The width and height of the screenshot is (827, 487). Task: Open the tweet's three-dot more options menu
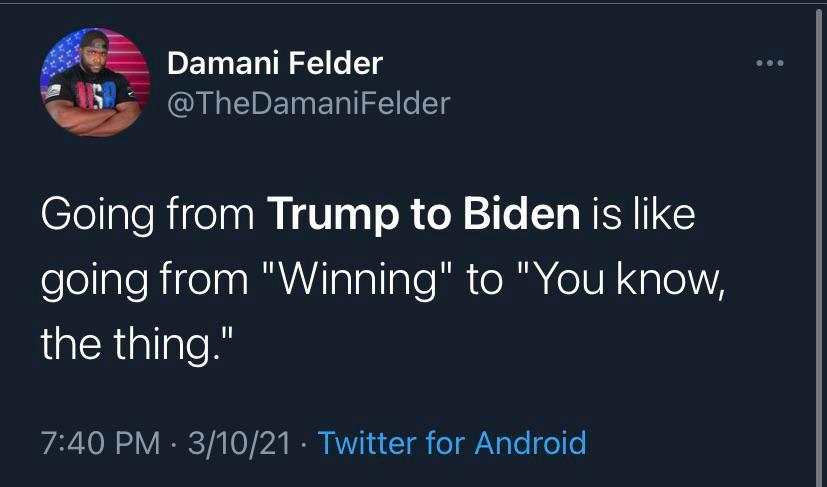(x=770, y=65)
